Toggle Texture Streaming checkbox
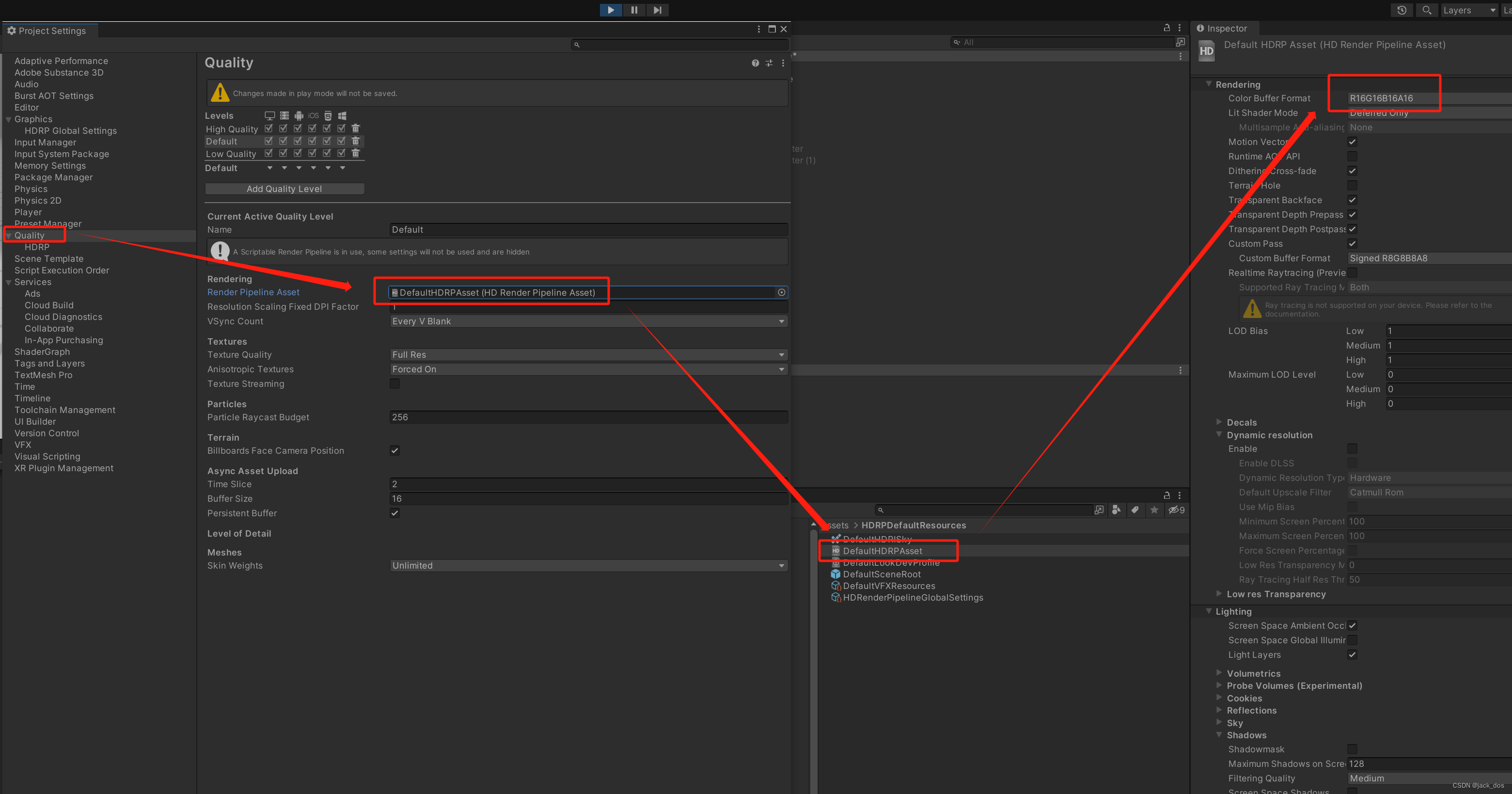This screenshot has height=794, width=1512. tap(394, 383)
